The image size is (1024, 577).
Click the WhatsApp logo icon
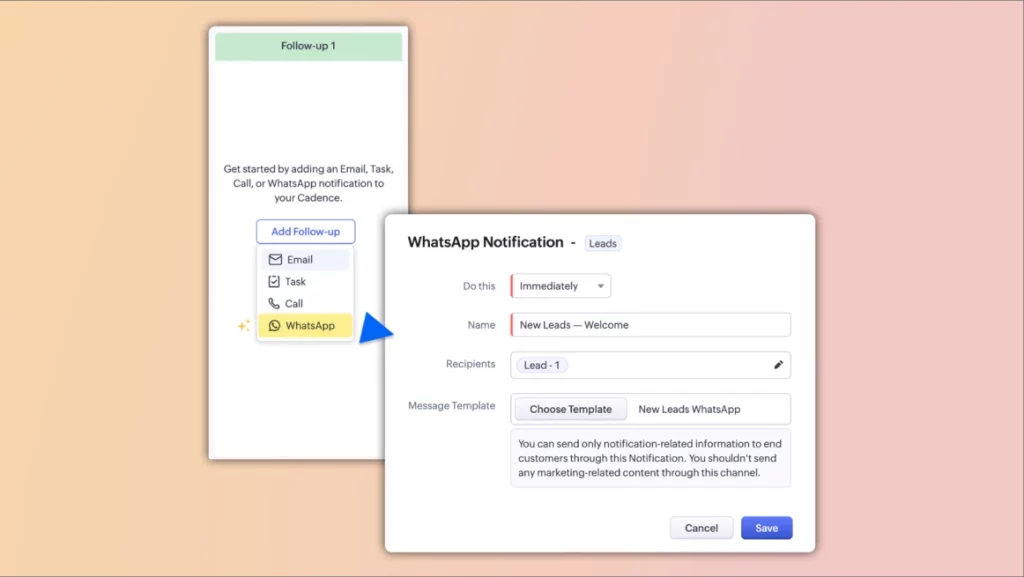pyautogui.click(x=274, y=326)
